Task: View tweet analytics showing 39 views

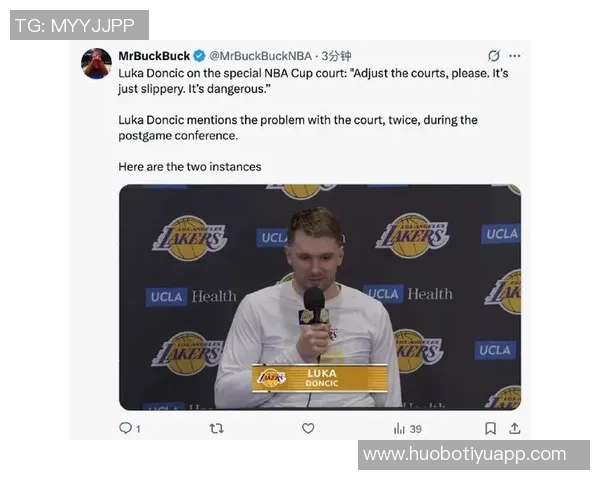Action: click(x=408, y=429)
